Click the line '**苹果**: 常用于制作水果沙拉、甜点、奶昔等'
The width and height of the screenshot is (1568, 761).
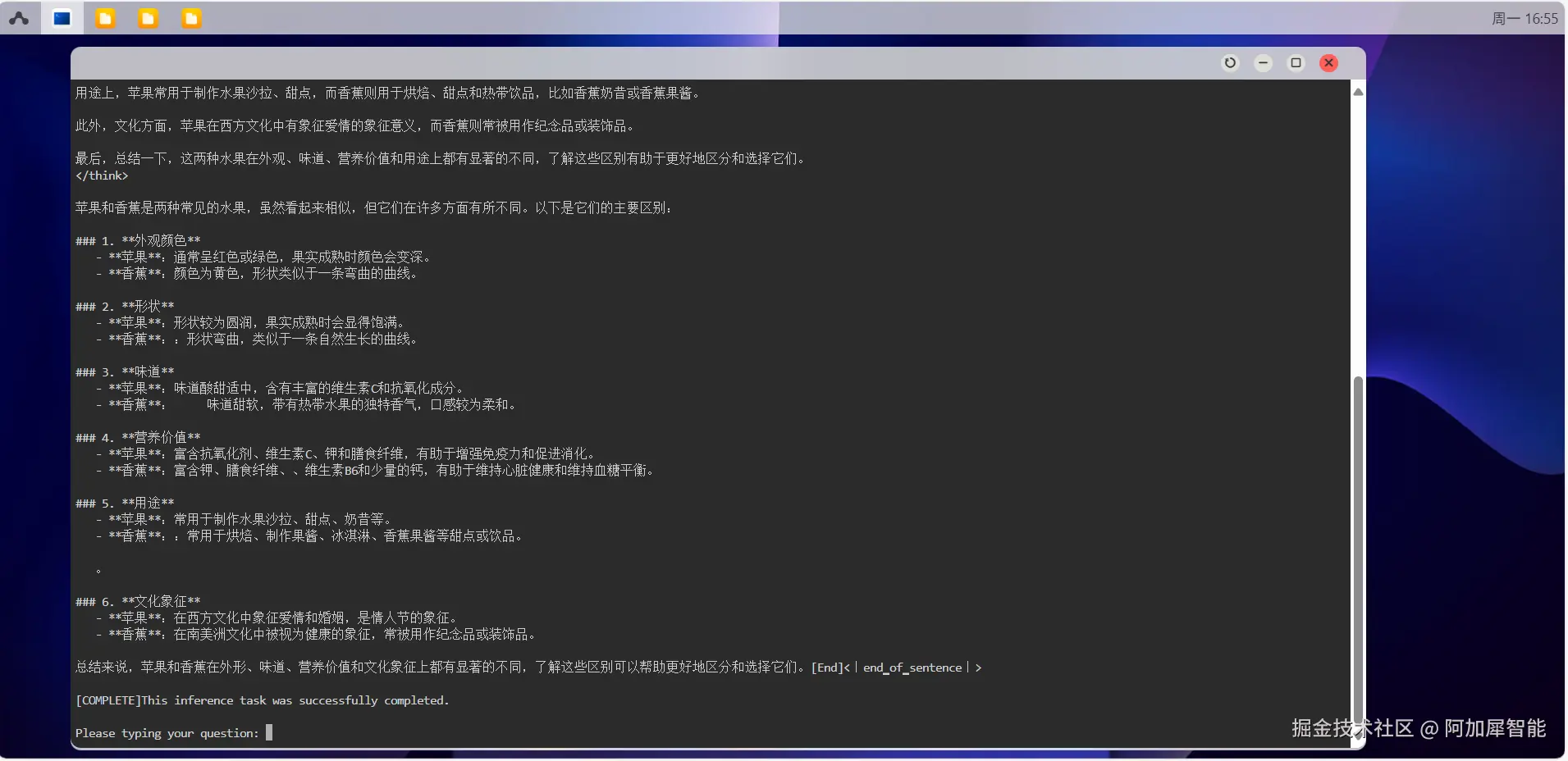point(245,519)
